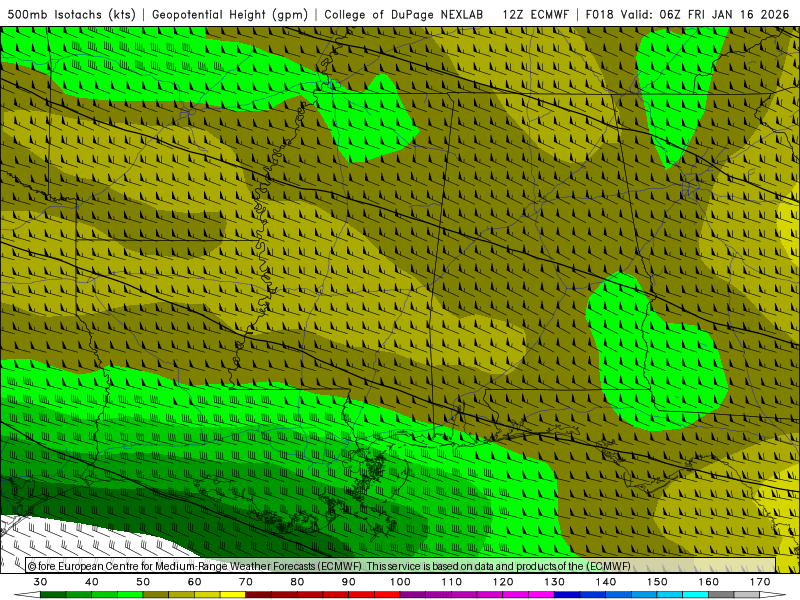Click the '170' legend value

coord(760,582)
